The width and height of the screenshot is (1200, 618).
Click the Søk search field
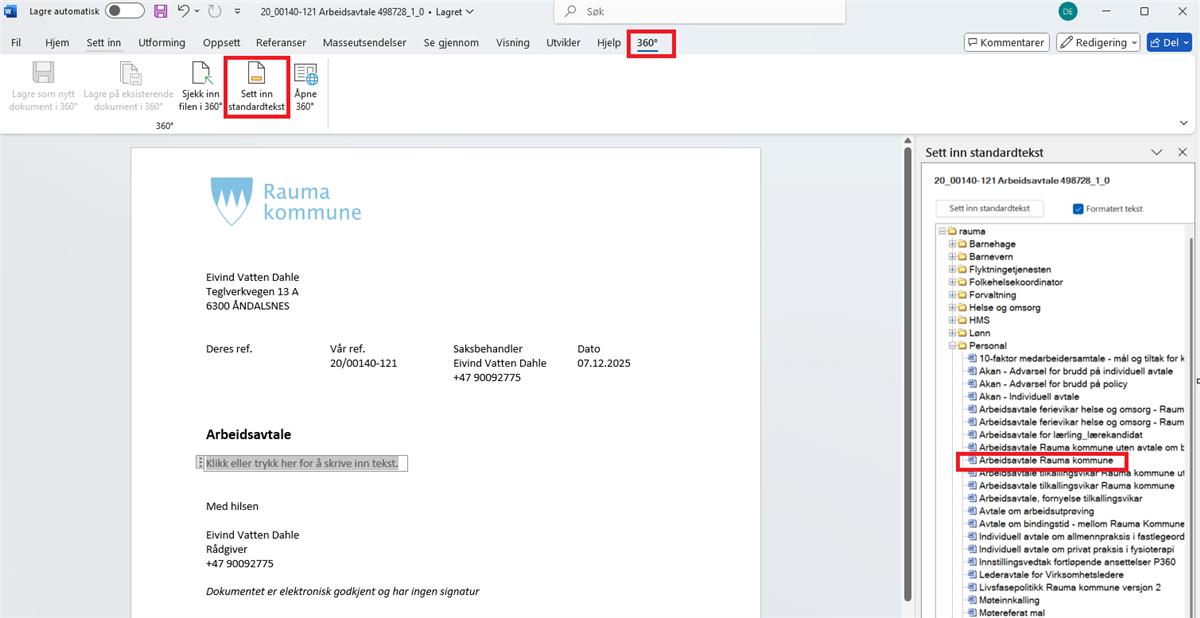[x=700, y=11]
